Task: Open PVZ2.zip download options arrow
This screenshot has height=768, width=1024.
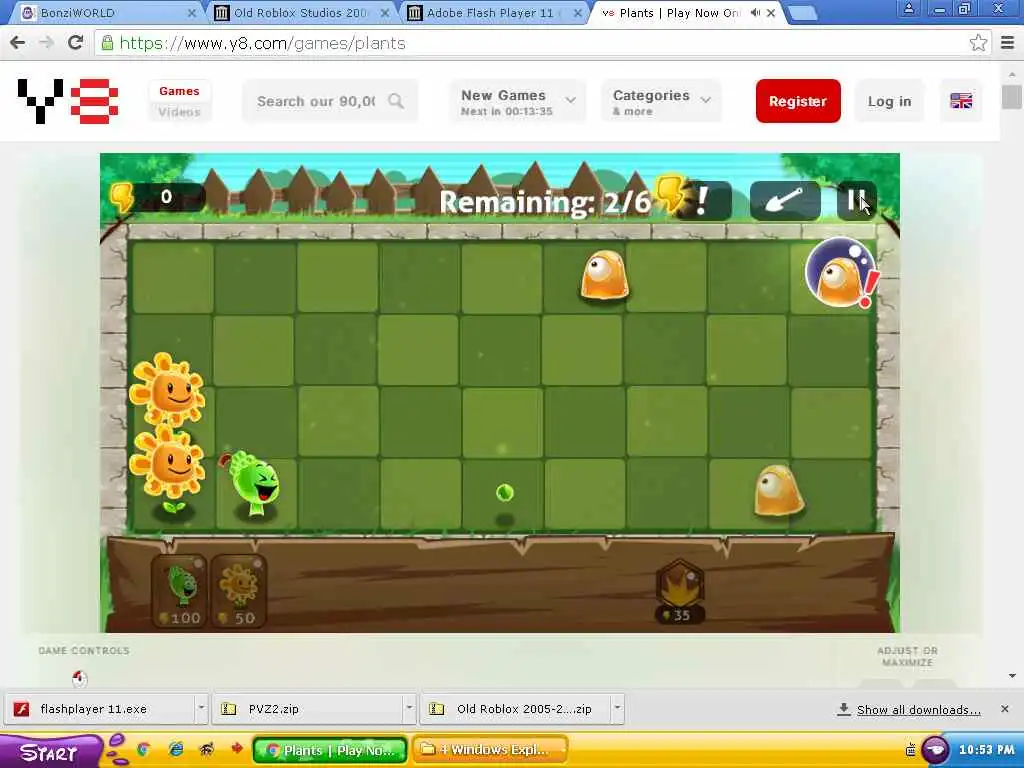Action: pos(409,709)
